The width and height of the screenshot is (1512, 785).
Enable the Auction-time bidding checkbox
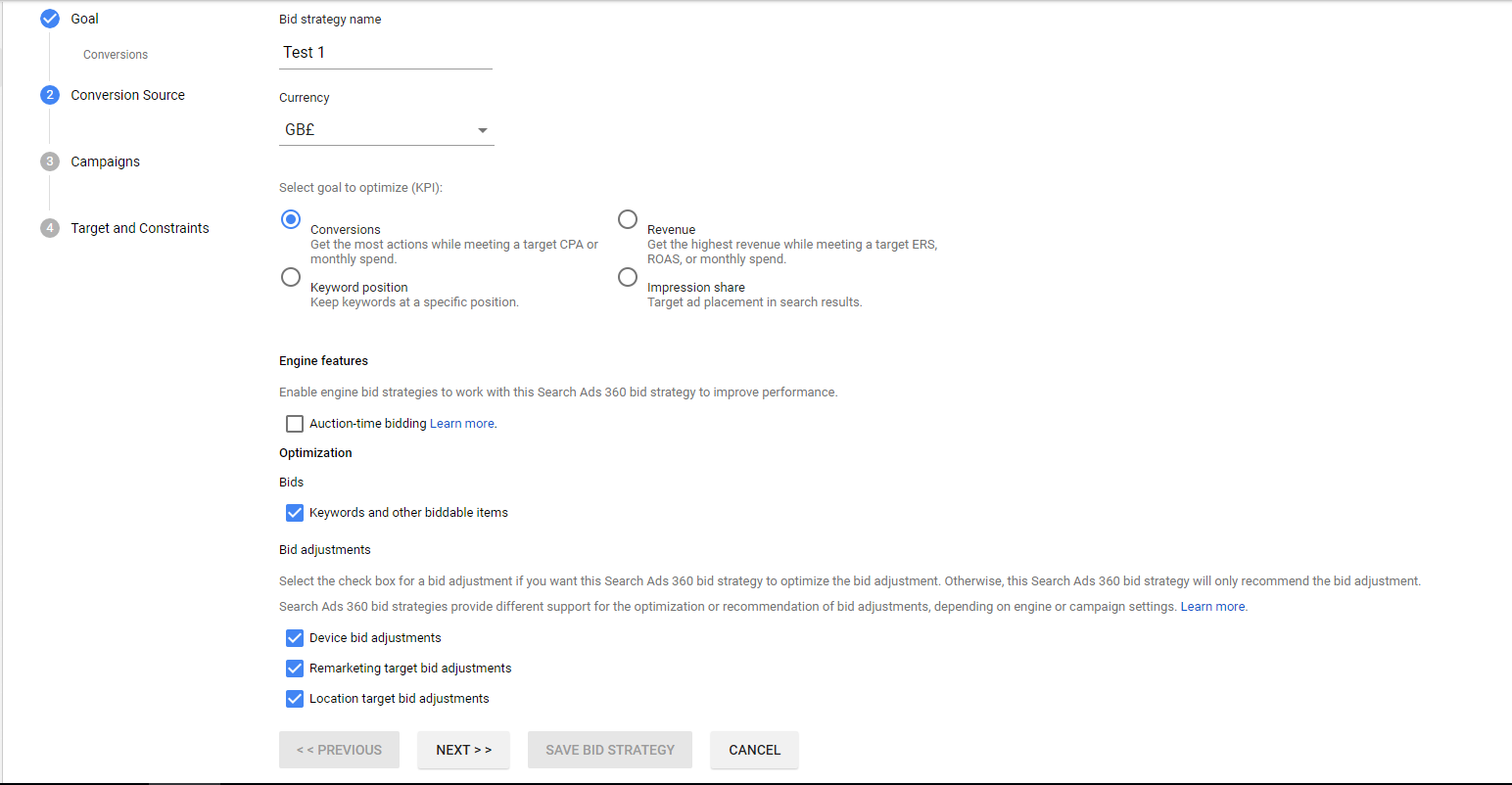point(295,424)
